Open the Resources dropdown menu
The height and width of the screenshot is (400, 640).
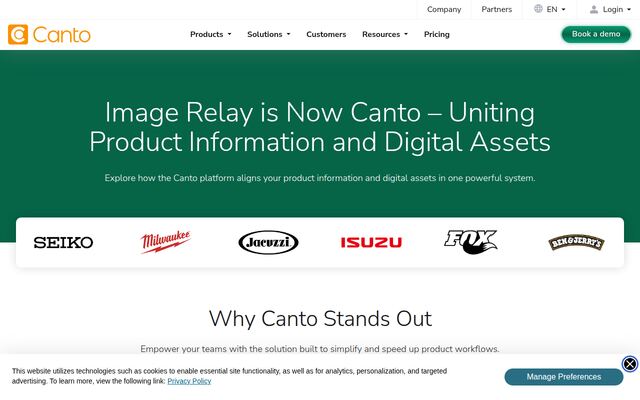coord(385,34)
